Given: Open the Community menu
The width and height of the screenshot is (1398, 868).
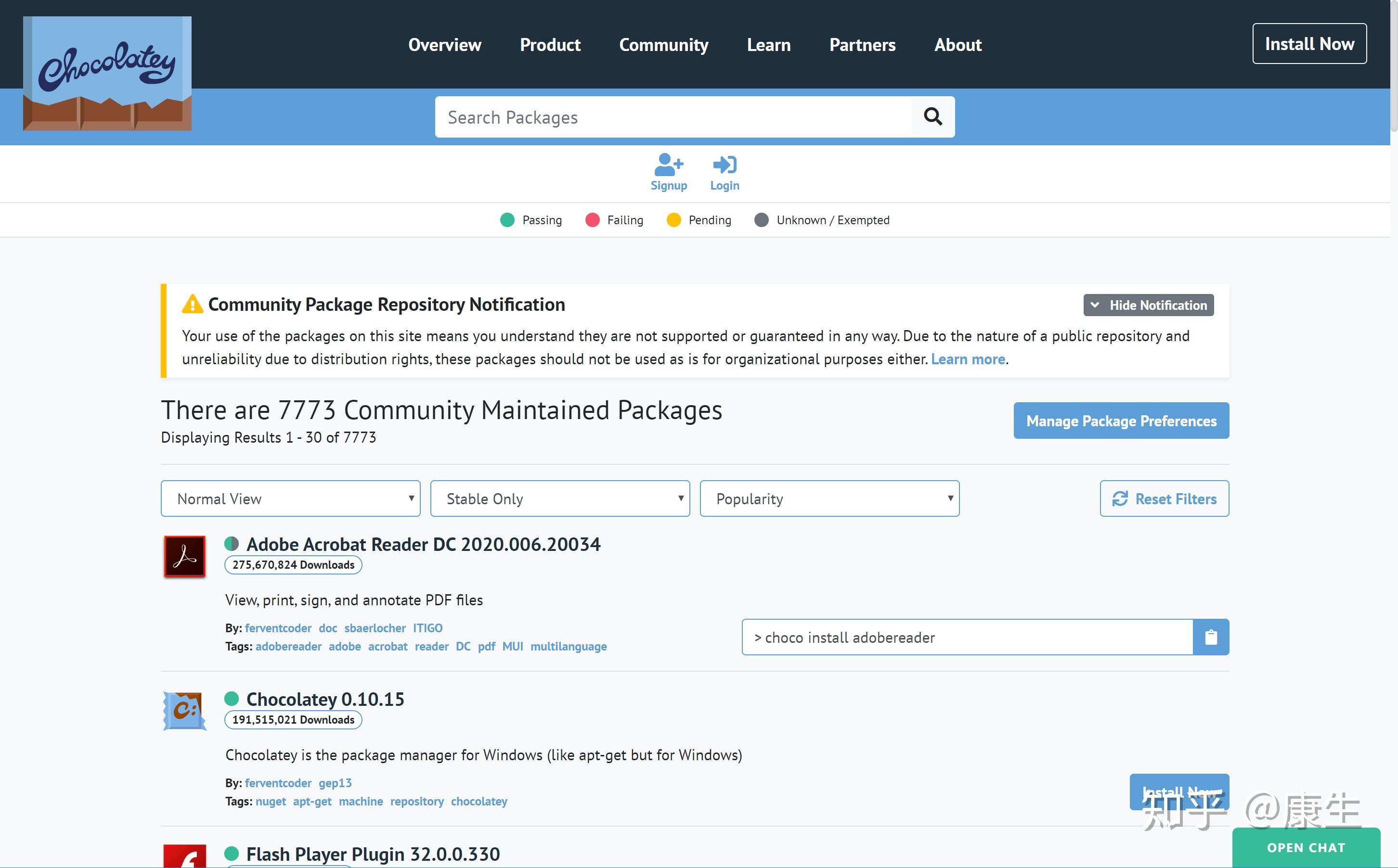Looking at the screenshot, I should pyautogui.click(x=663, y=45).
